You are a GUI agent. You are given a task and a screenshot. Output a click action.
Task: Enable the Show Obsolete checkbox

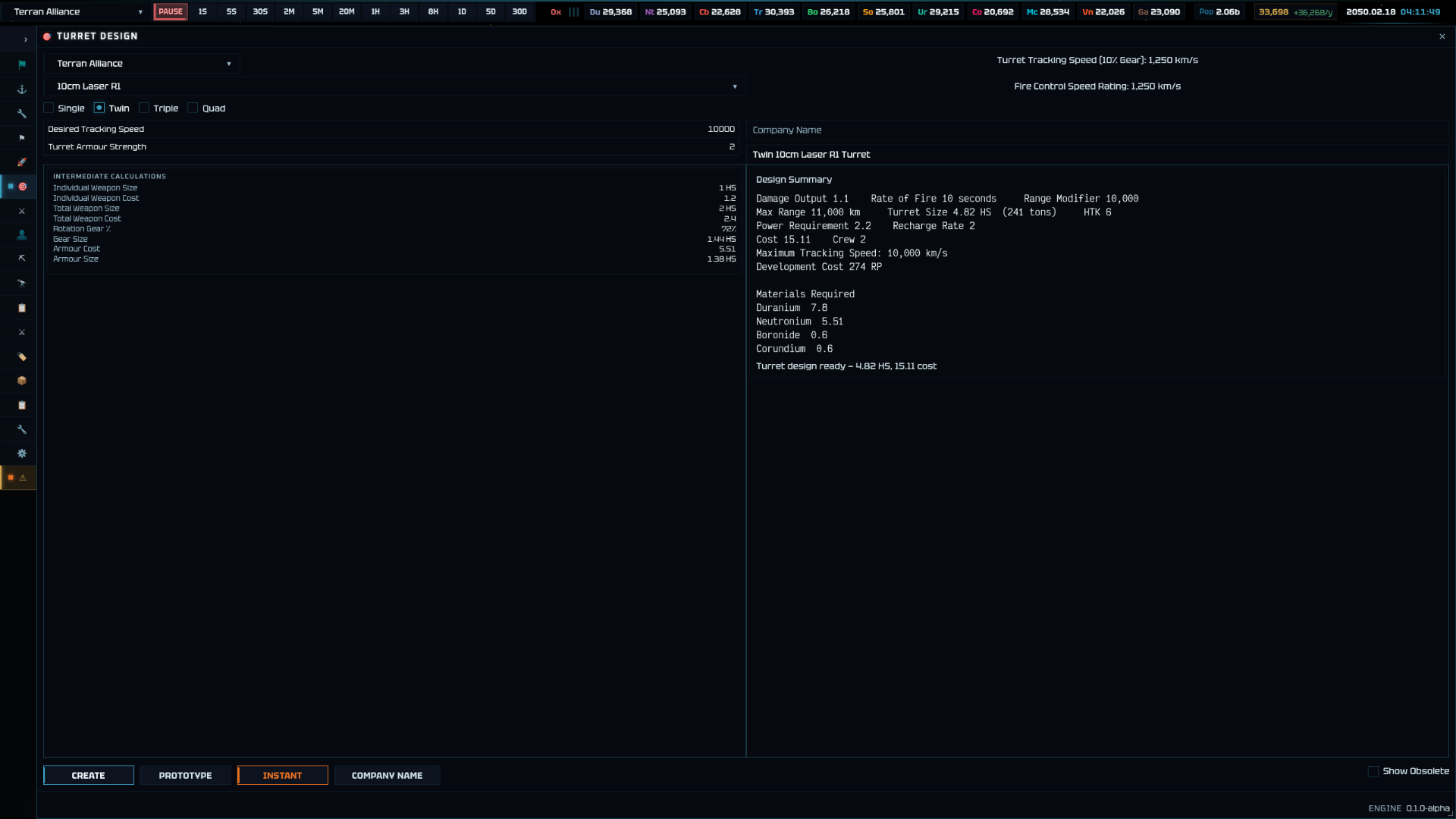pyautogui.click(x=1373, y=771)
